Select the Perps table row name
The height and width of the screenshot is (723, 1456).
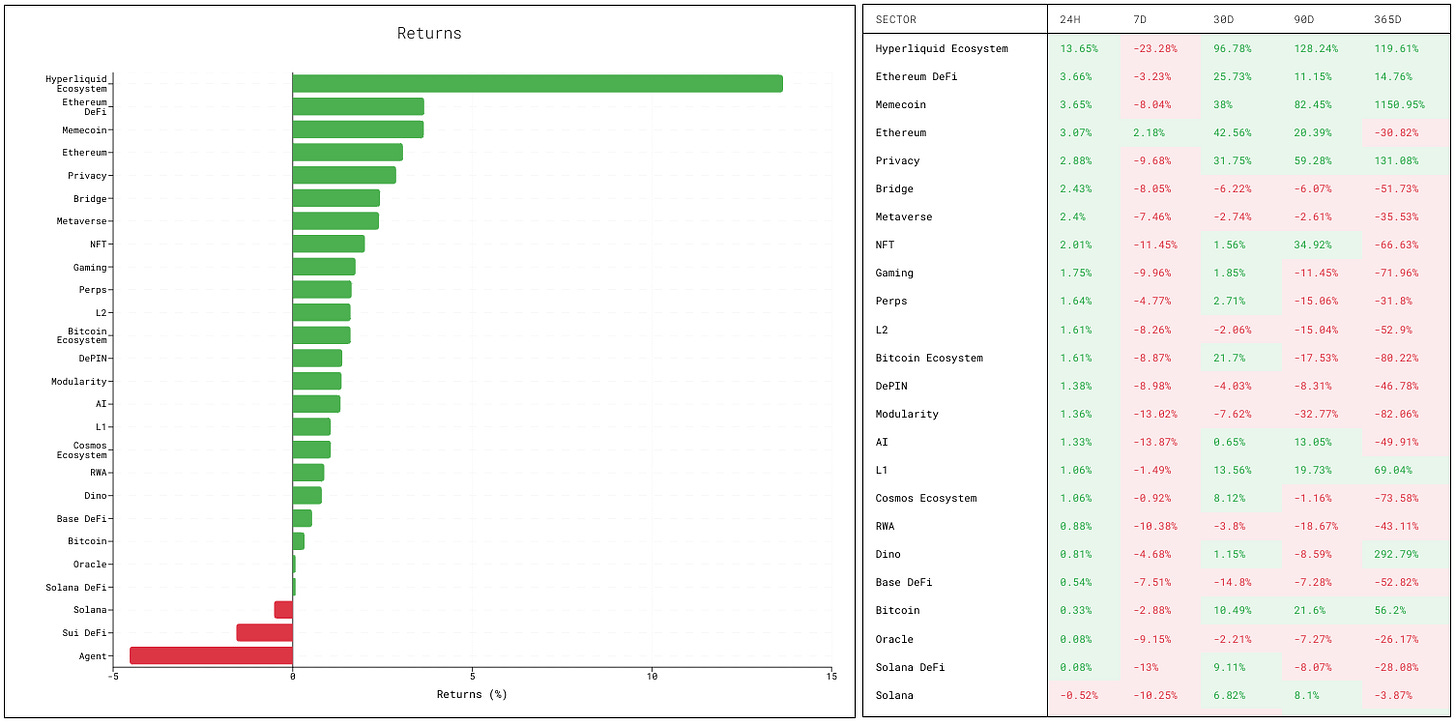pos(891,301)
